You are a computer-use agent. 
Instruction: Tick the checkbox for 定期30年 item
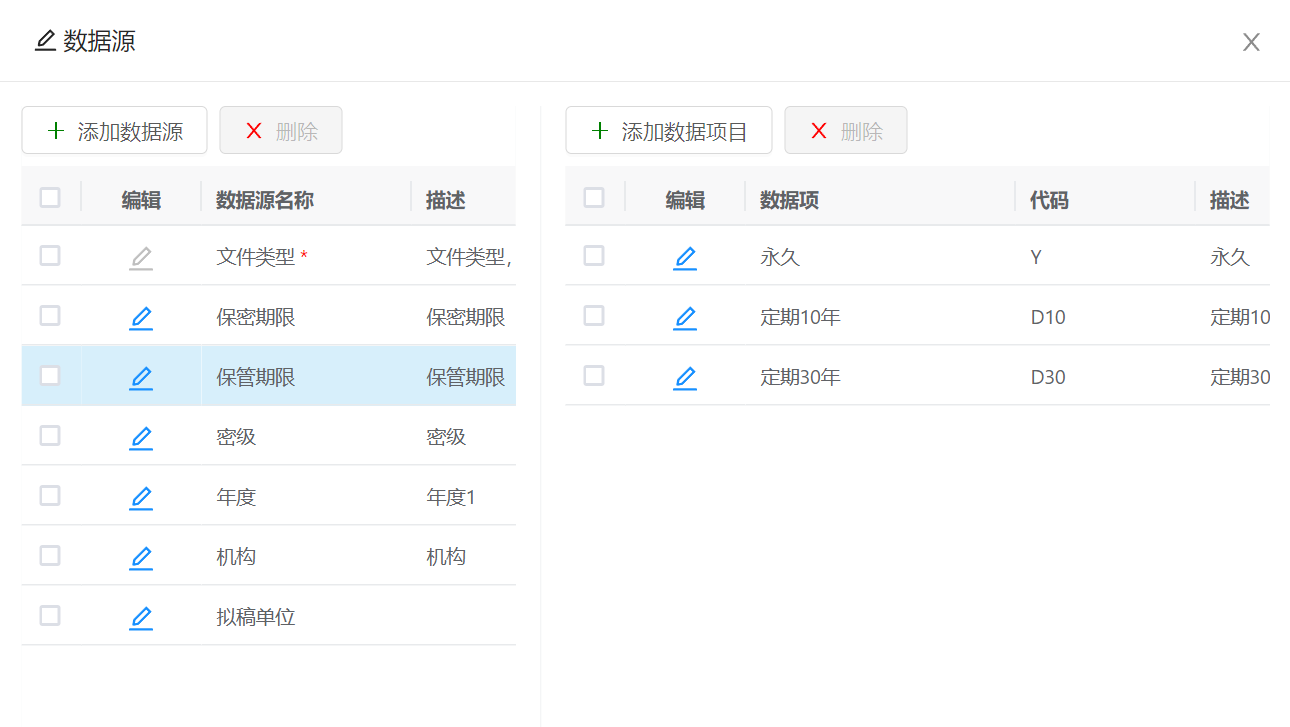[x=594, y=376]
